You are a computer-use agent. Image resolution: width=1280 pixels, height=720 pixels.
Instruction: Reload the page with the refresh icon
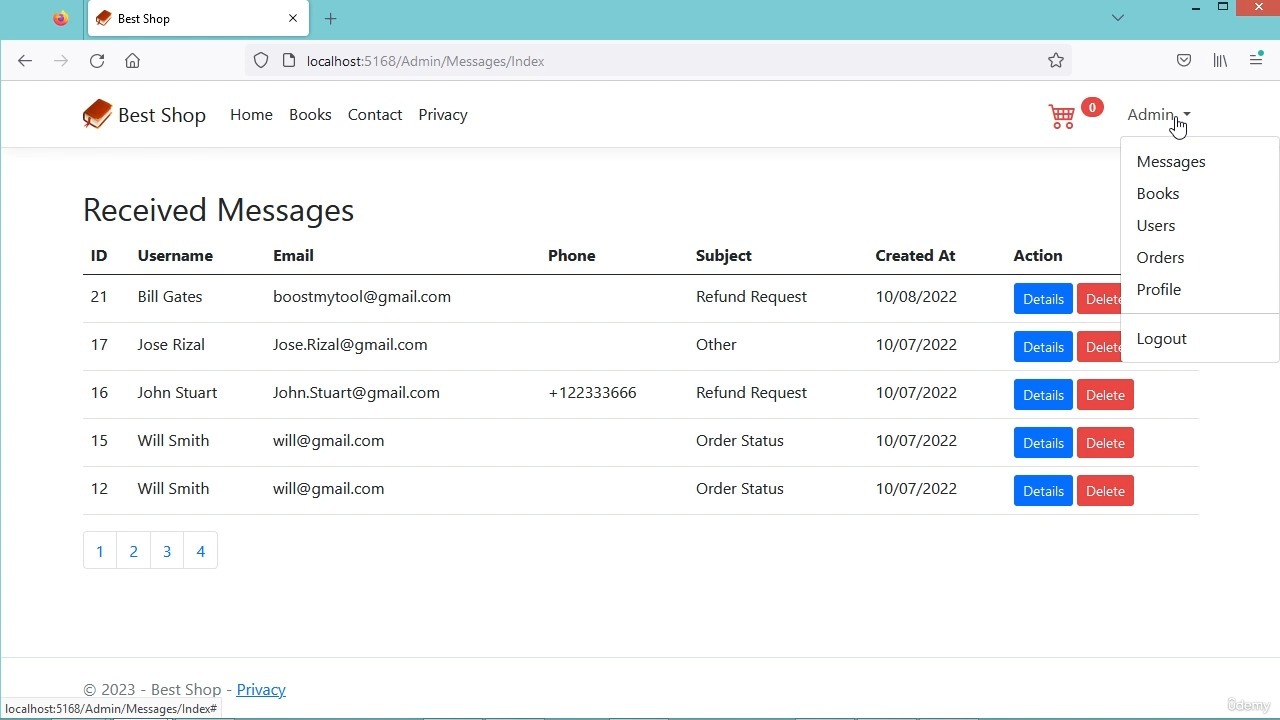(x=97, y=61)
